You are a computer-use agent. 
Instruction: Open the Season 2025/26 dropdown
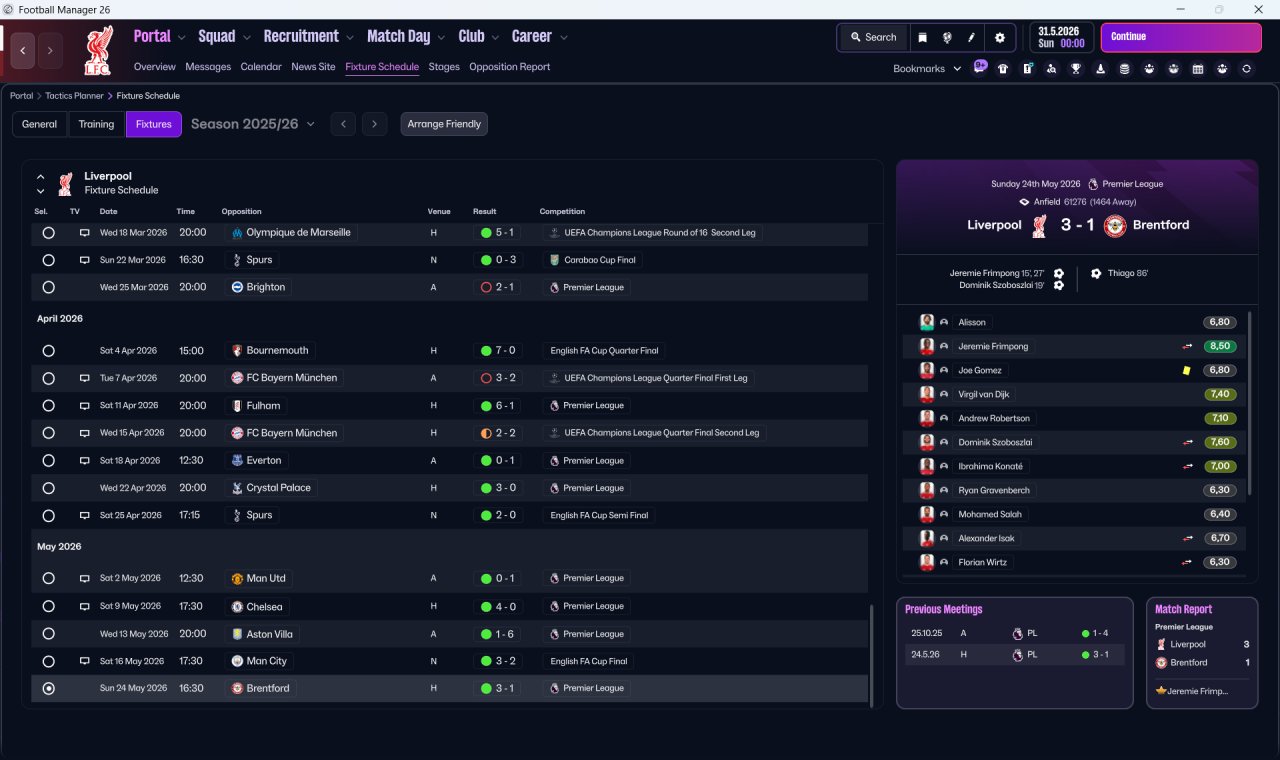coord(253,124)
